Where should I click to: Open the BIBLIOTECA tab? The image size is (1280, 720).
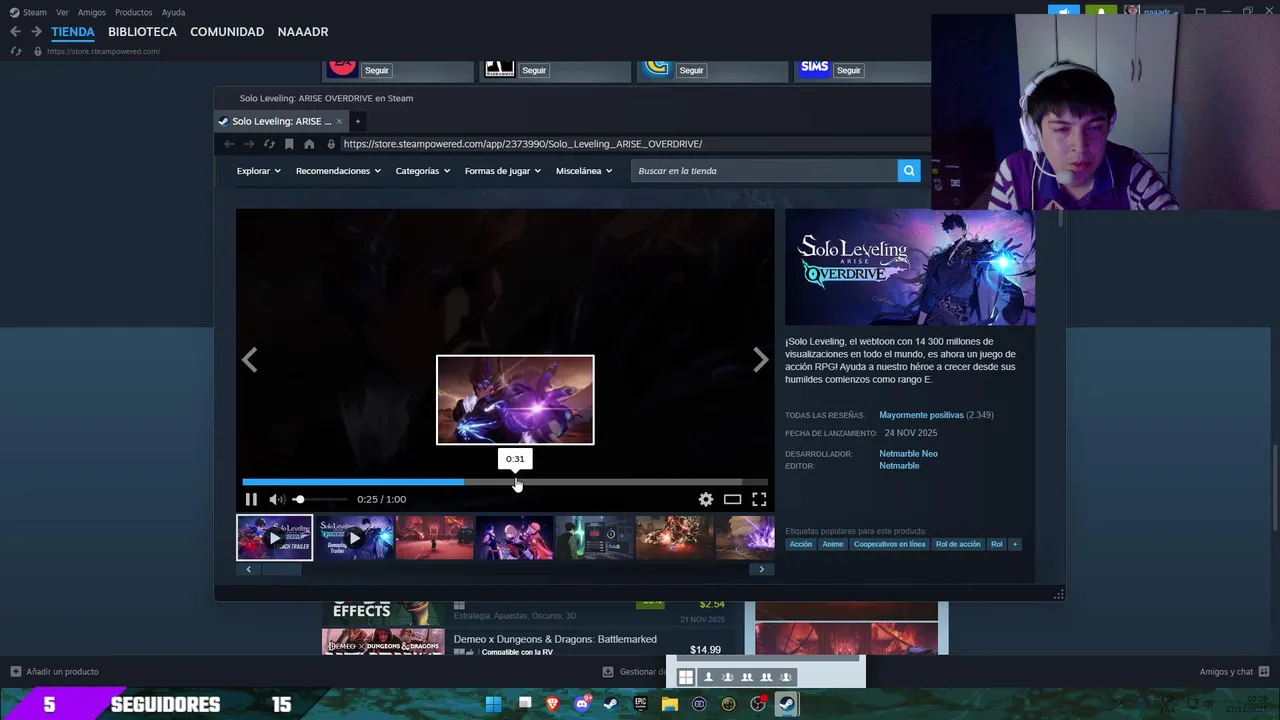click(x=142, y=32)
